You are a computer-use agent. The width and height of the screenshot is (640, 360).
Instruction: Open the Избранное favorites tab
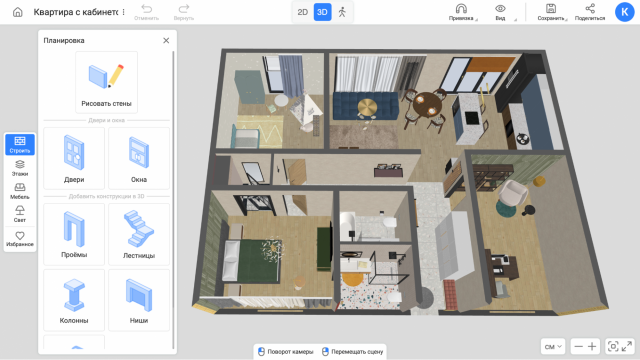(20, 239)
